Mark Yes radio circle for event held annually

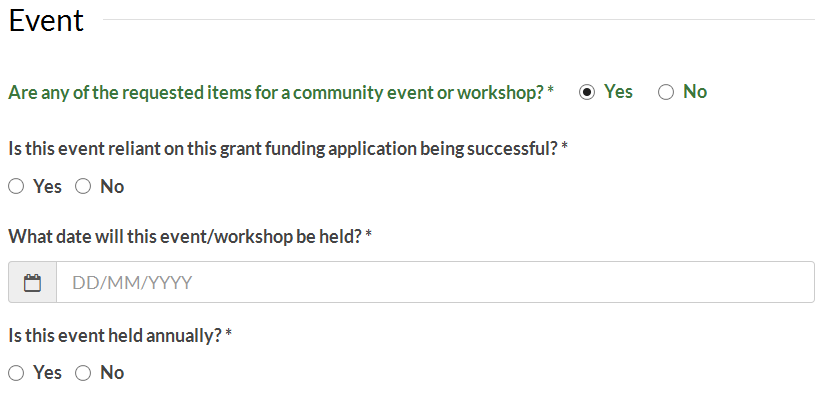tap(16, 373)
